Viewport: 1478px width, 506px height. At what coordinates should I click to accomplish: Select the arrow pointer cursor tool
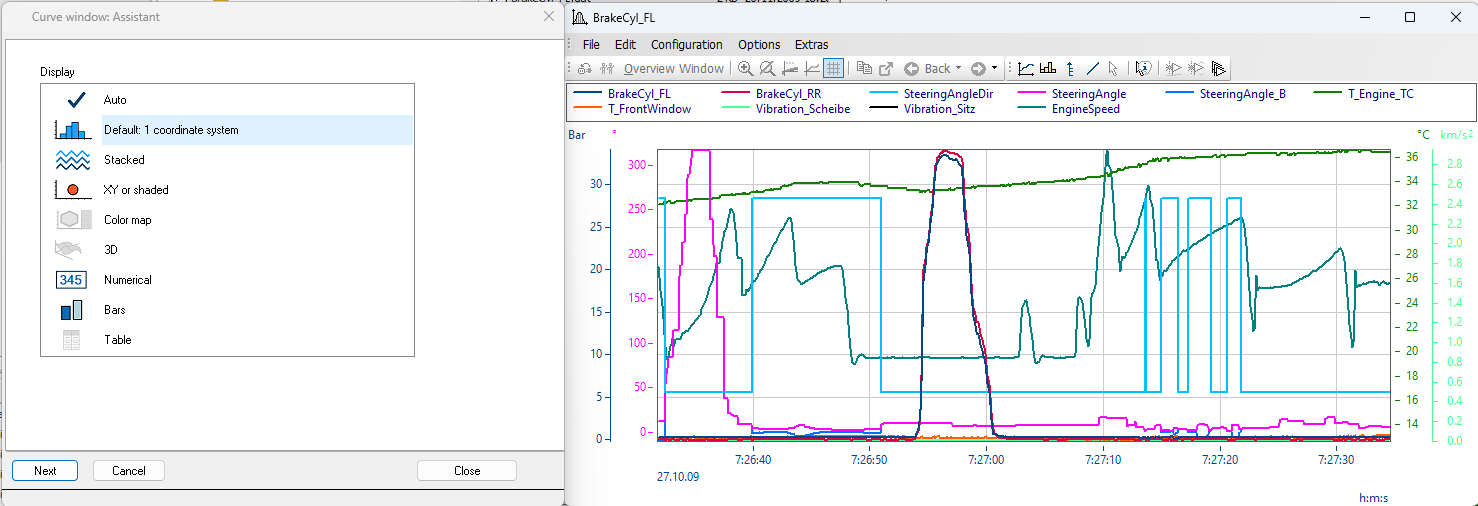click(1113, 69)
